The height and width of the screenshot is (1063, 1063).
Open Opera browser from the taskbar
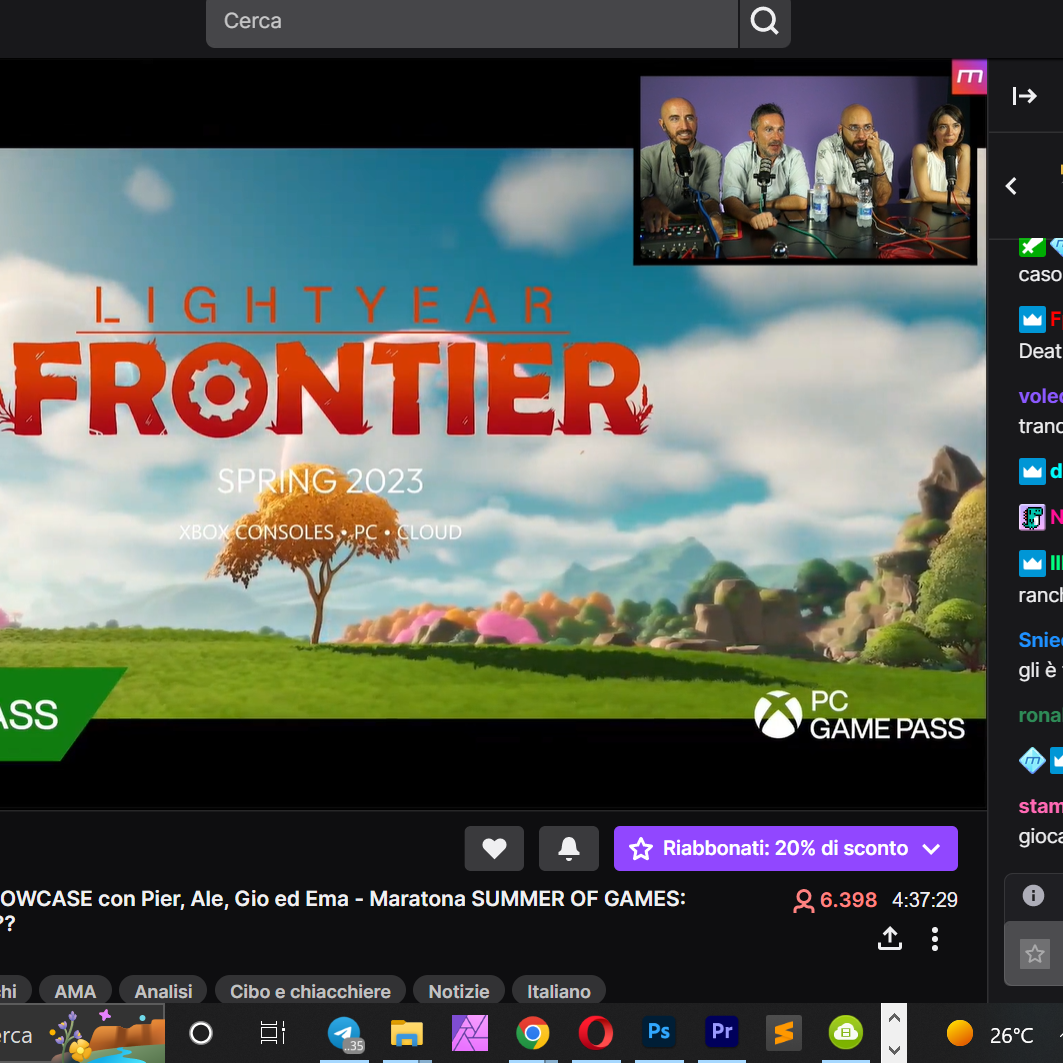(x=596, y=1033)
